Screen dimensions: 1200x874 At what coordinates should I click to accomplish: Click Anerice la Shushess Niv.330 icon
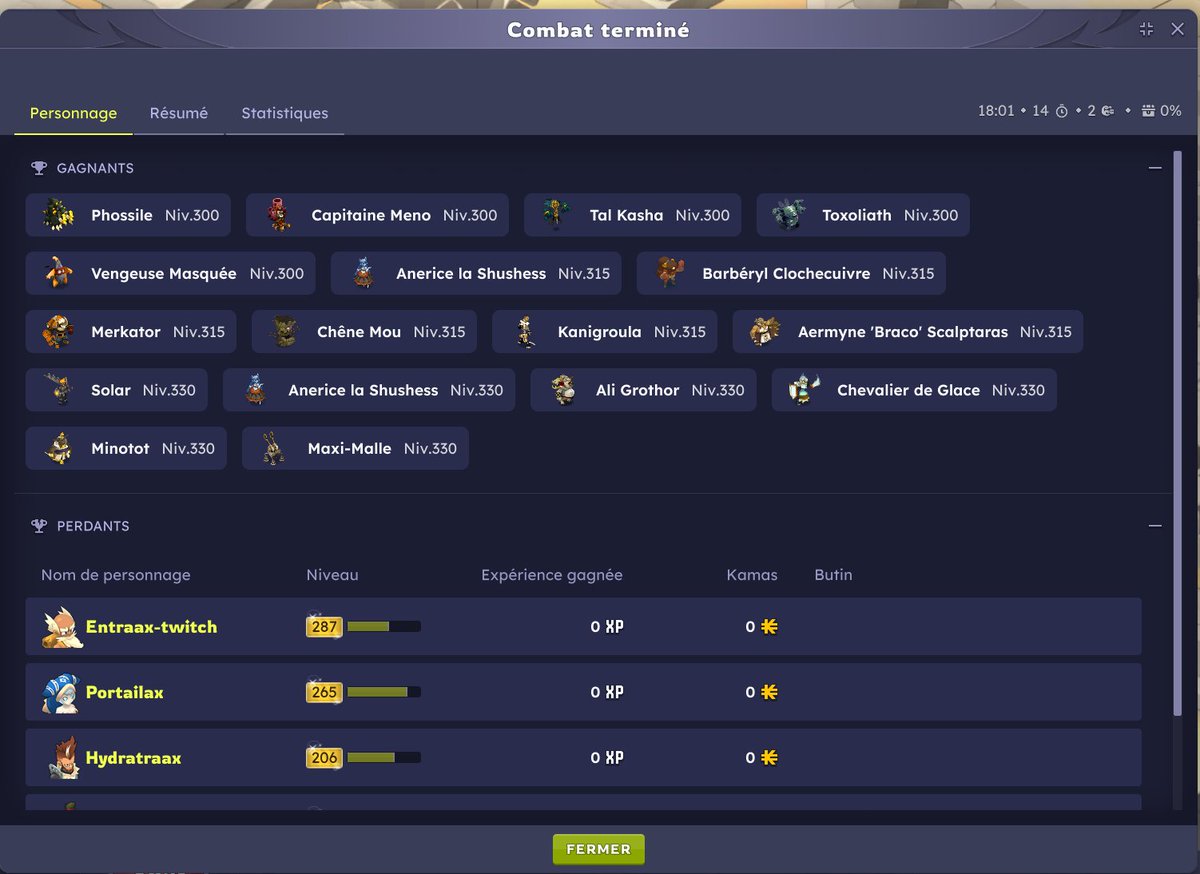click(x=256, y=390)
